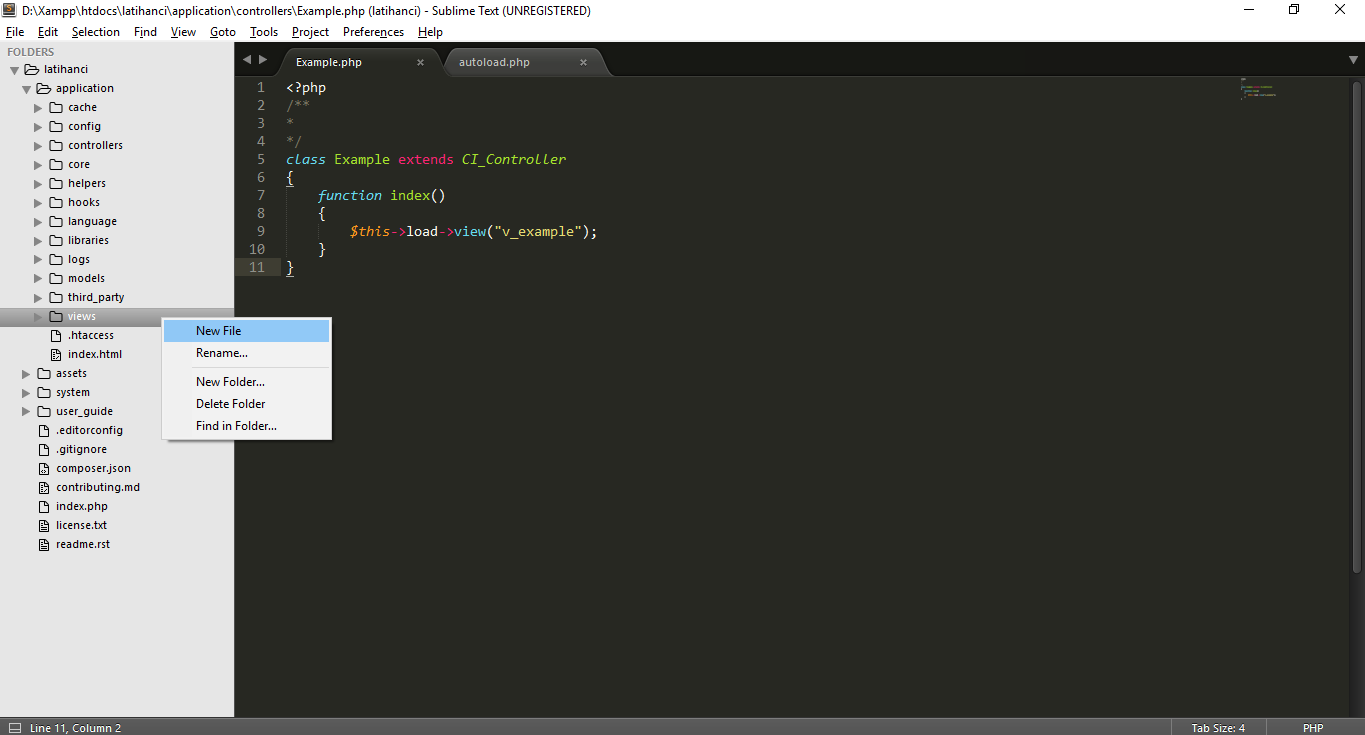Click the readme.rst file icon in sidebar
The image size is (1365, 735).
point(42,544)
